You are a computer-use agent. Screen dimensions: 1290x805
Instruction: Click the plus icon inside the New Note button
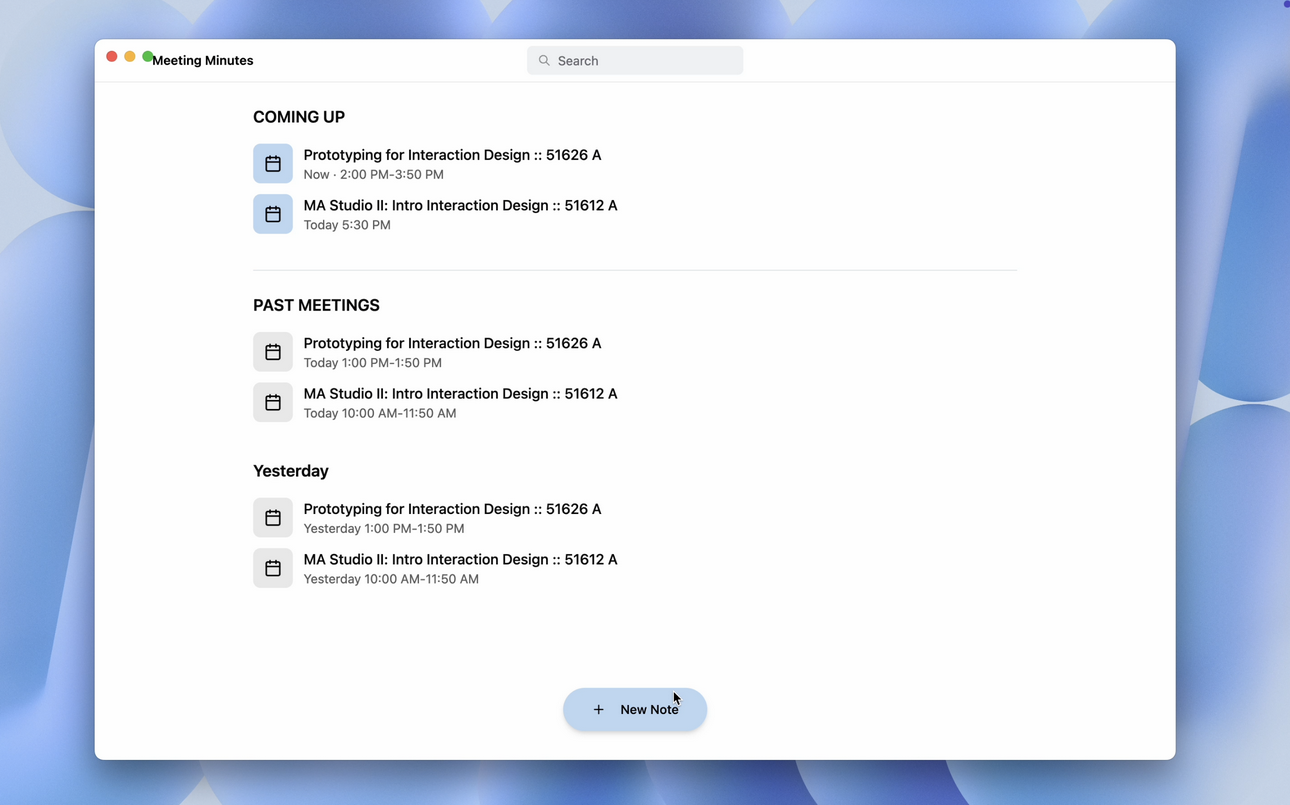pyautogui.click(x=598, y=709)
